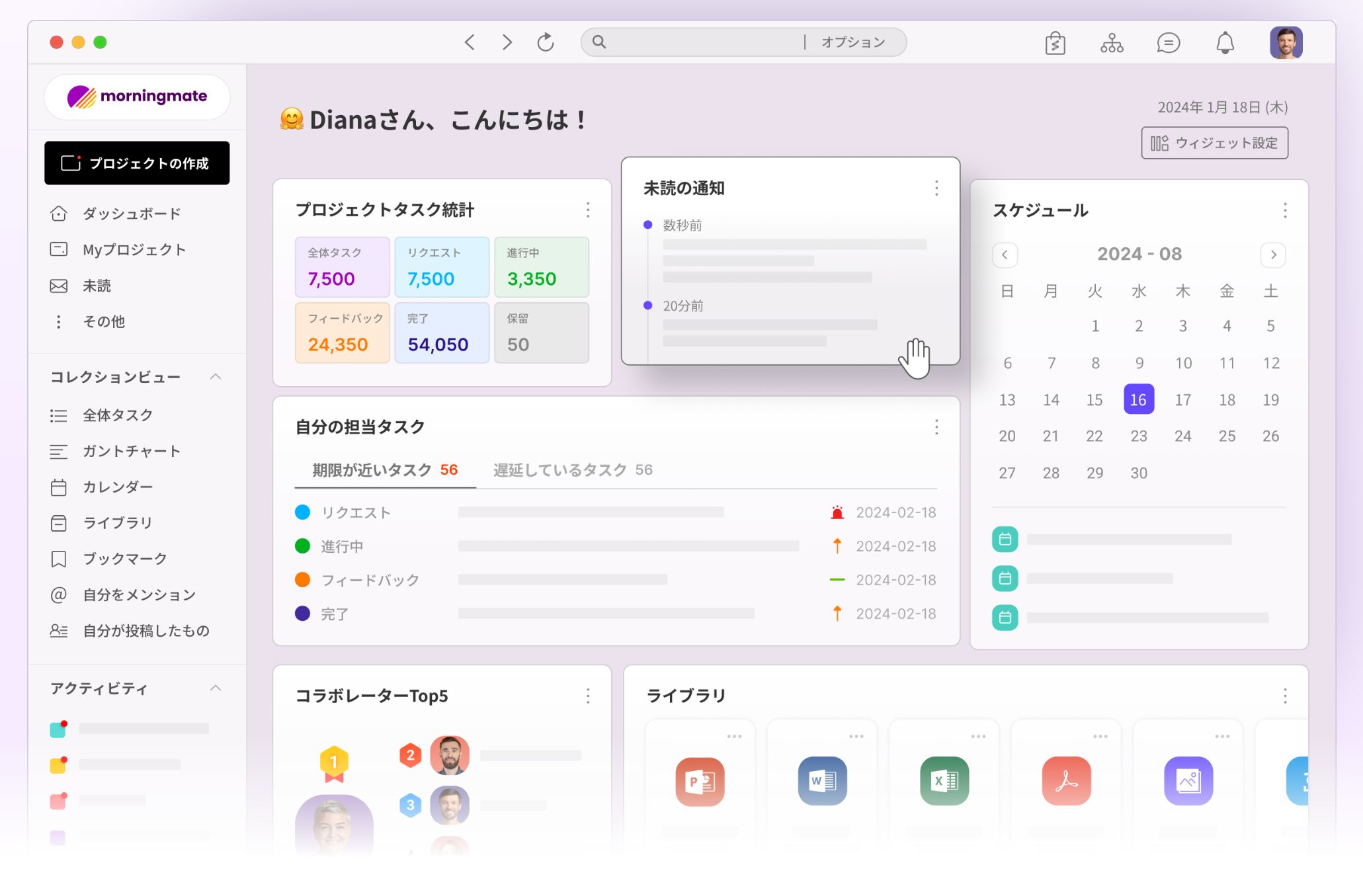Image resolution: width=1363 pixels, height=896 pixels.
Task: Click the notification bell icon
Action: [1225, 42]
